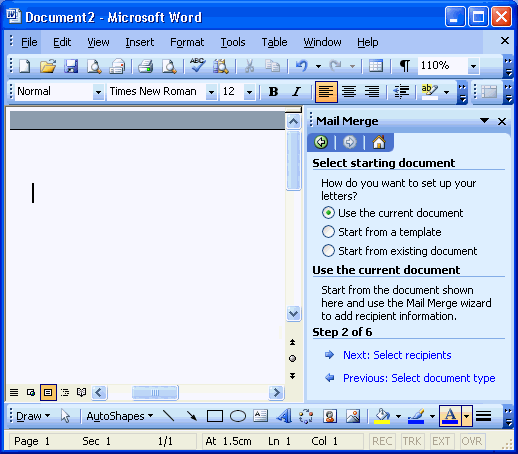Image resolution: width=518 pixels, height=454 pixels.
Task: Open the Mail Merge task pane menu arrow
Action: 484,120
